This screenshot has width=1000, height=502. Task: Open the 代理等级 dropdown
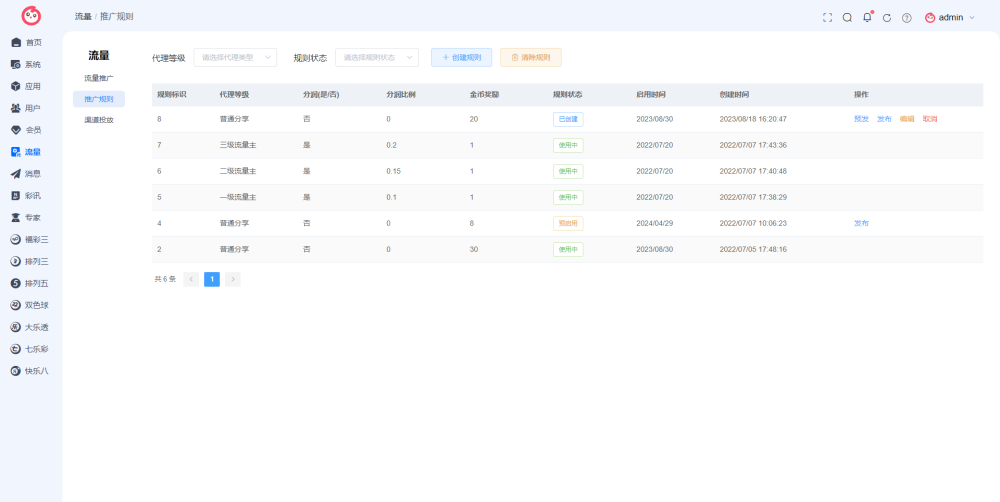(235, 57)
